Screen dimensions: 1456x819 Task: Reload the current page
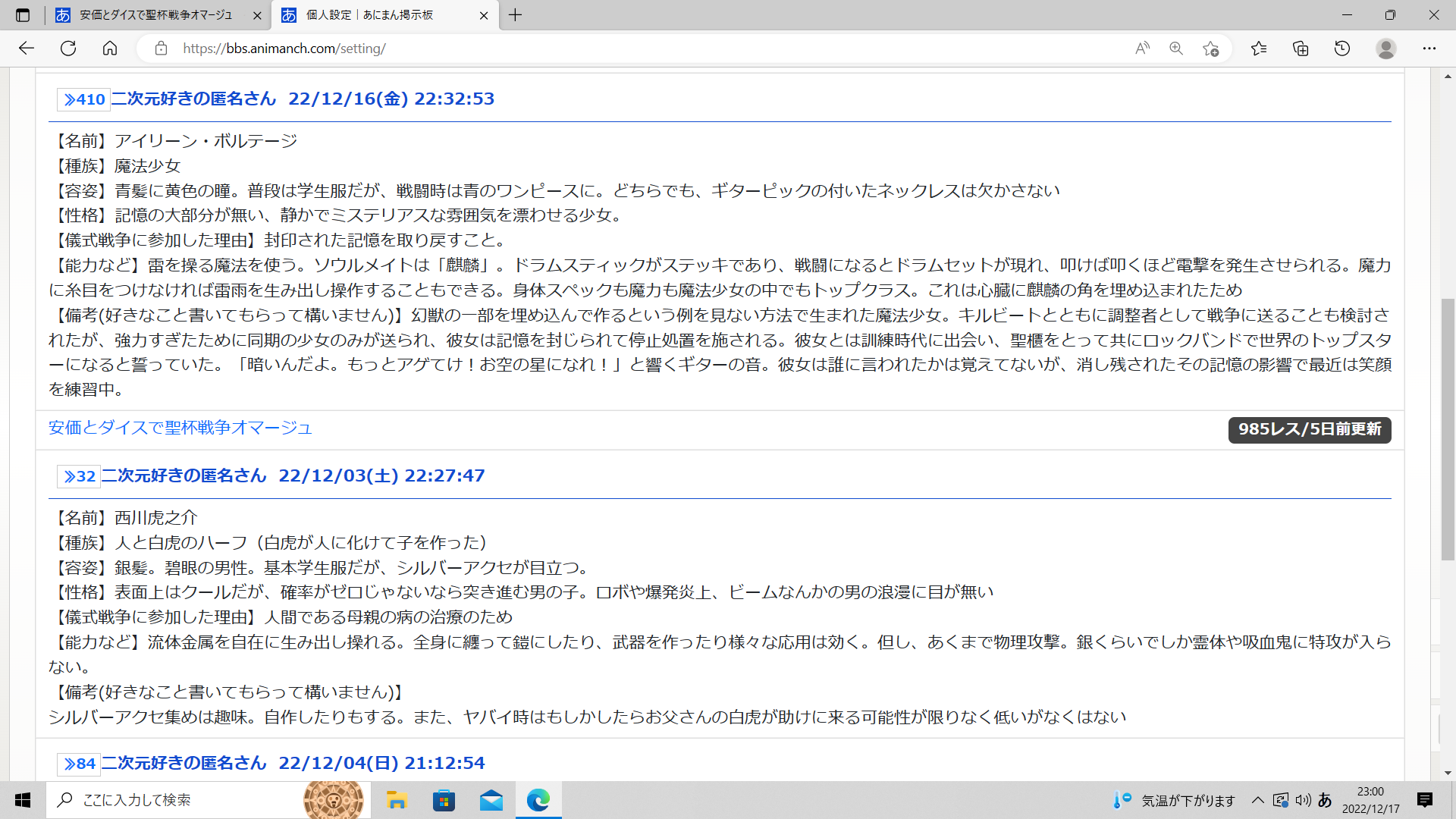[x=68, y=49]
